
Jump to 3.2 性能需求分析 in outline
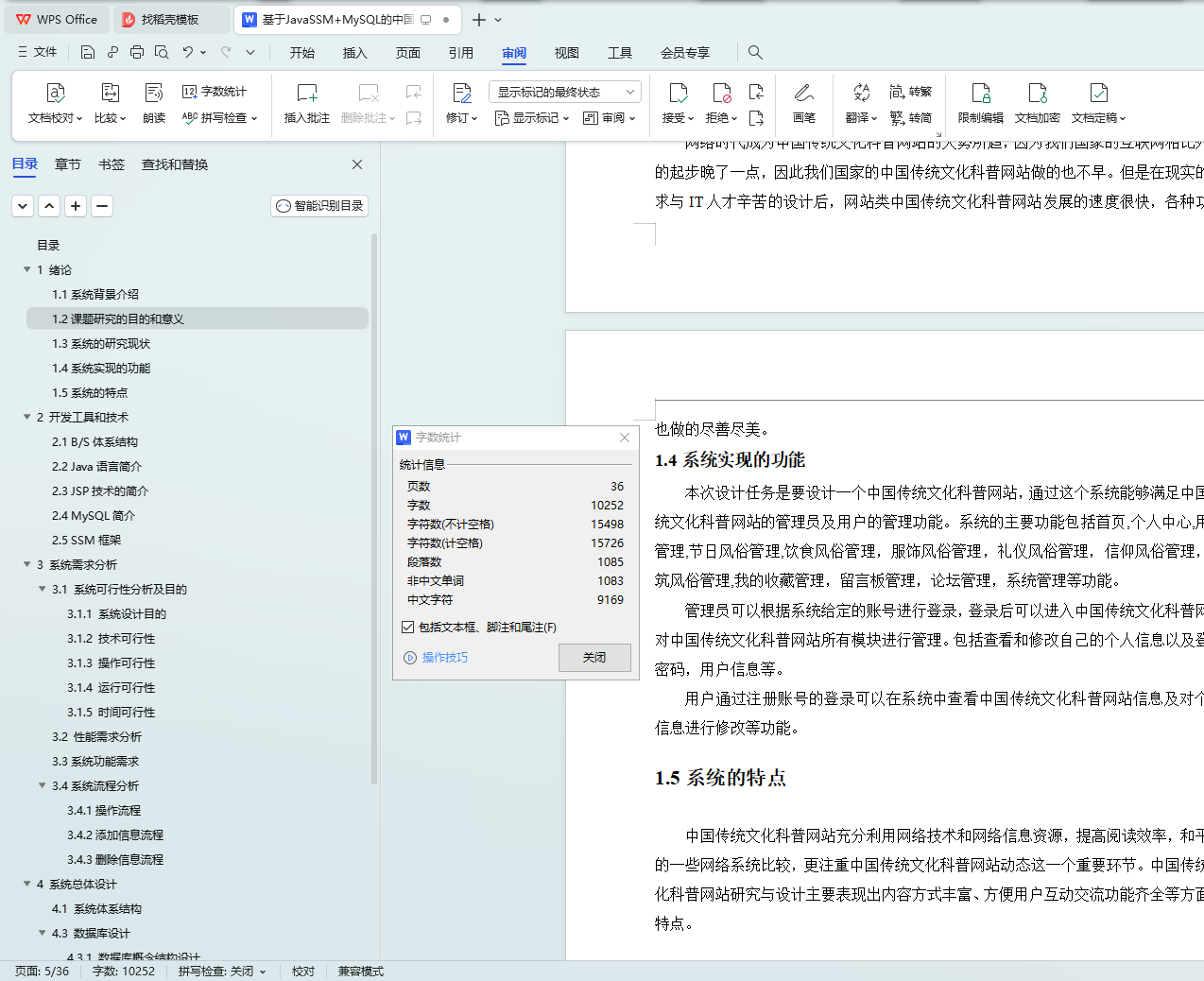pos(96,737)
